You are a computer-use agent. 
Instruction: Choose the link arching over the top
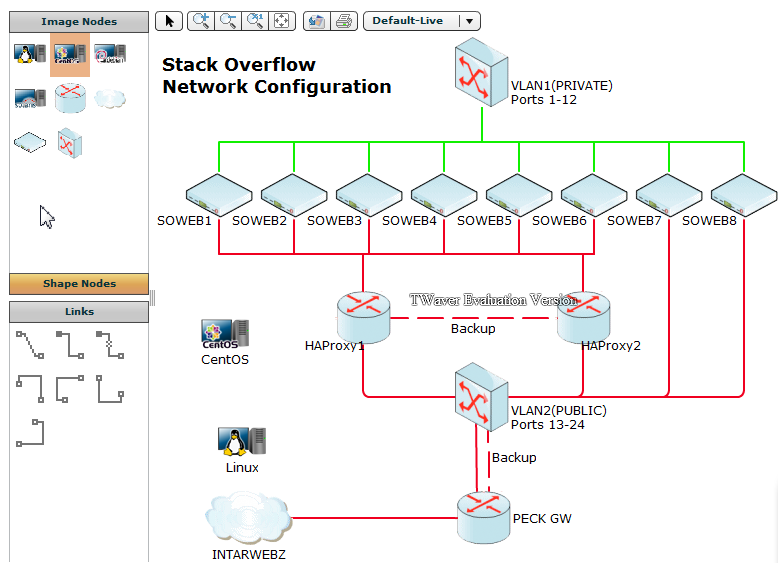point(30,389)
